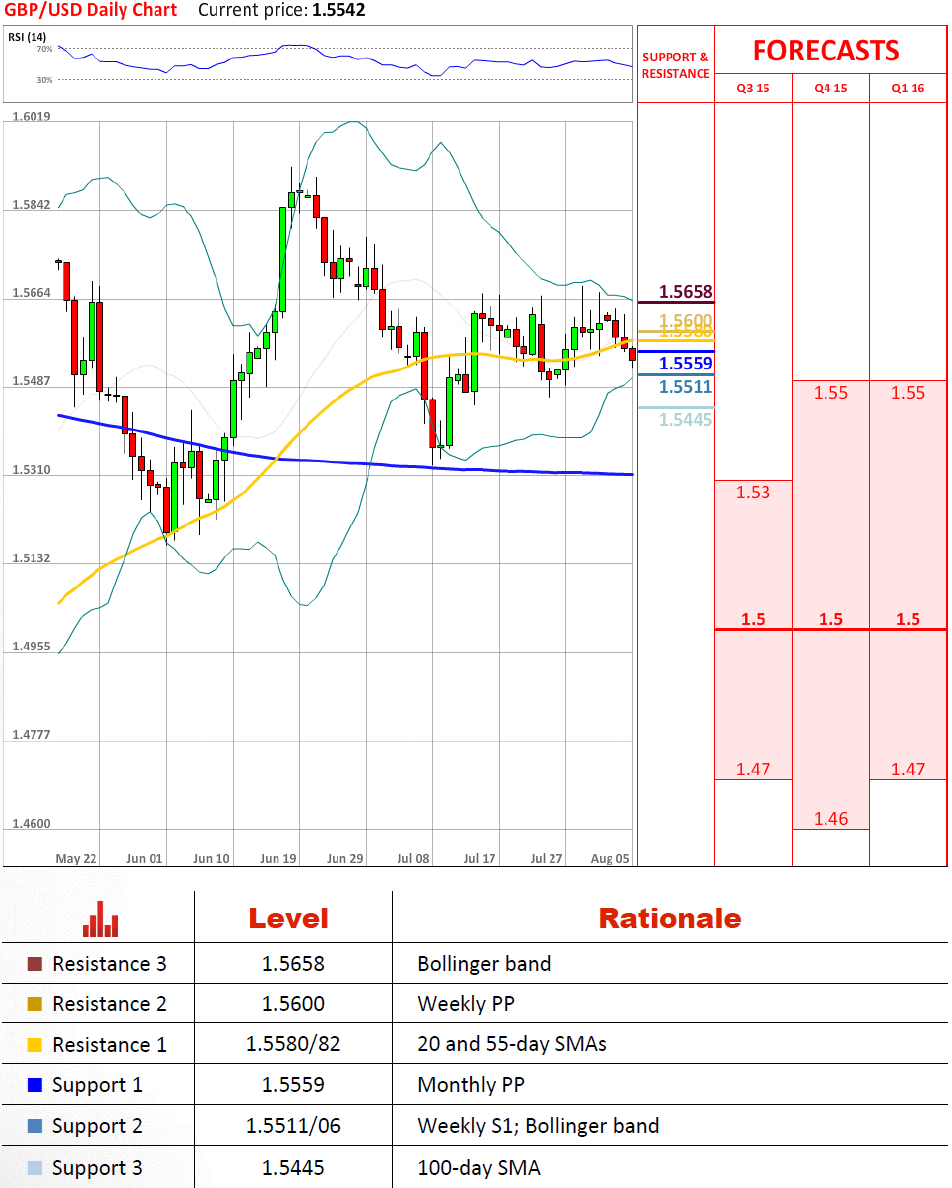Click the Support 1 blue swatch
The image size is (952, 1188).
pyautogui.click(x=35, y=1085)
